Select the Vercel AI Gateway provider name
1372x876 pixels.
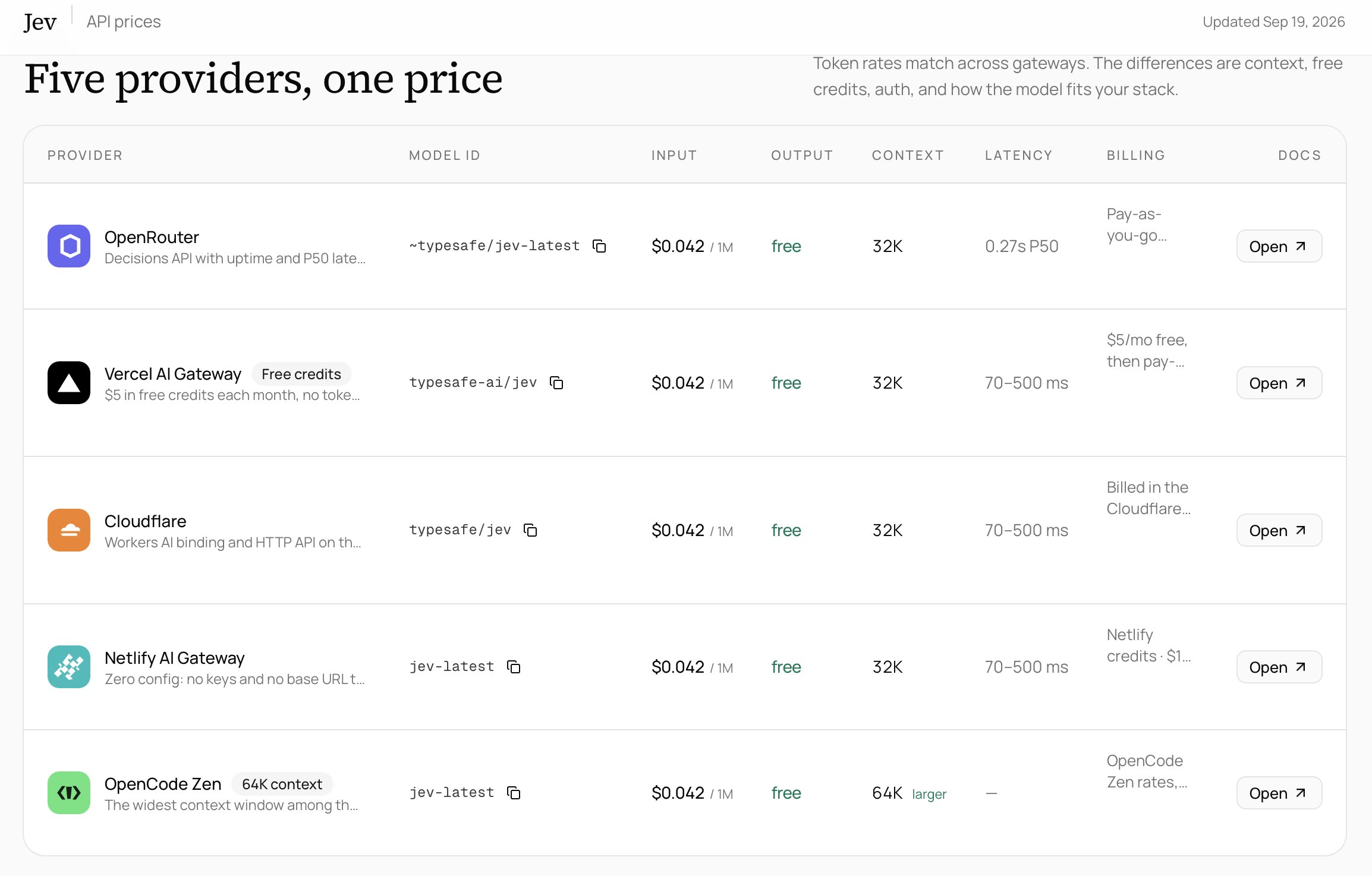pos(173,374)
